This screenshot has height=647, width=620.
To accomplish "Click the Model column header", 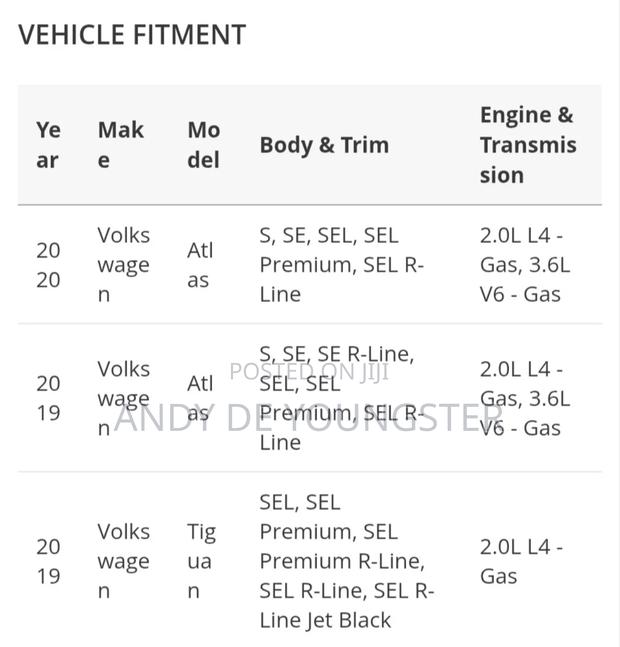I will [204, 145].
